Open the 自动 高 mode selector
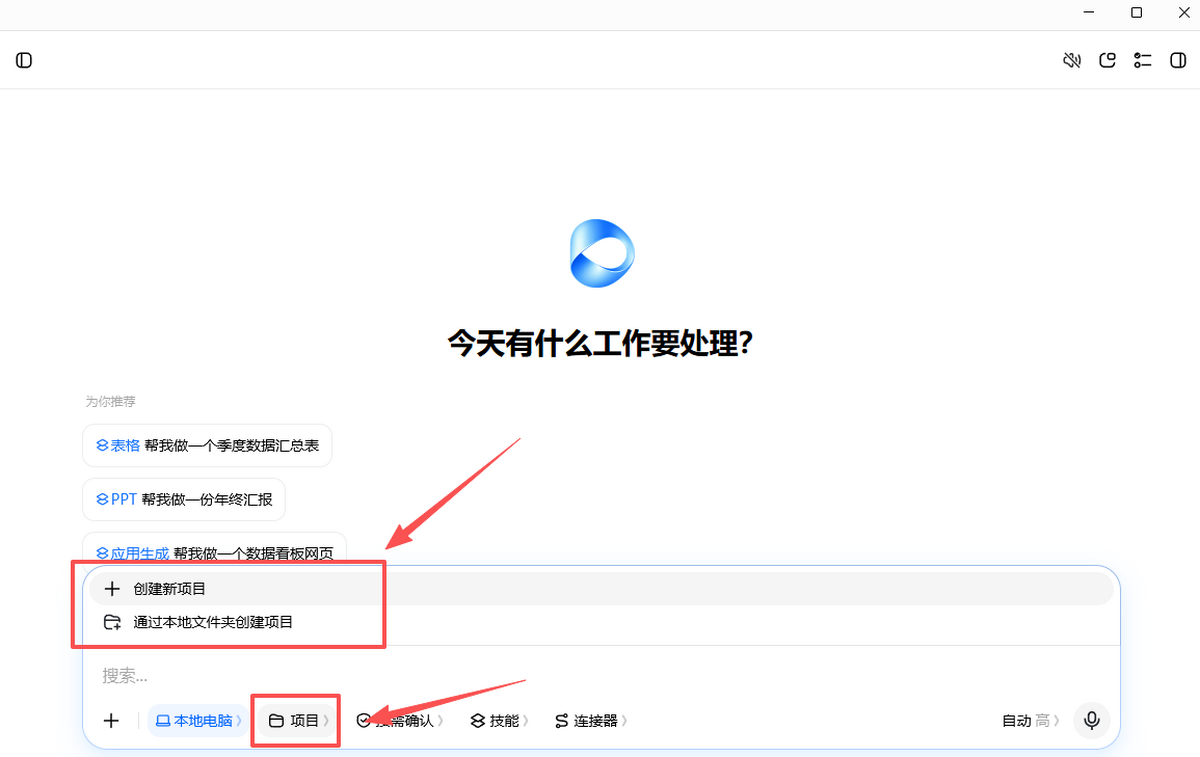The height and width of the screenshot is (757, 1200). tap(1031, 720)
